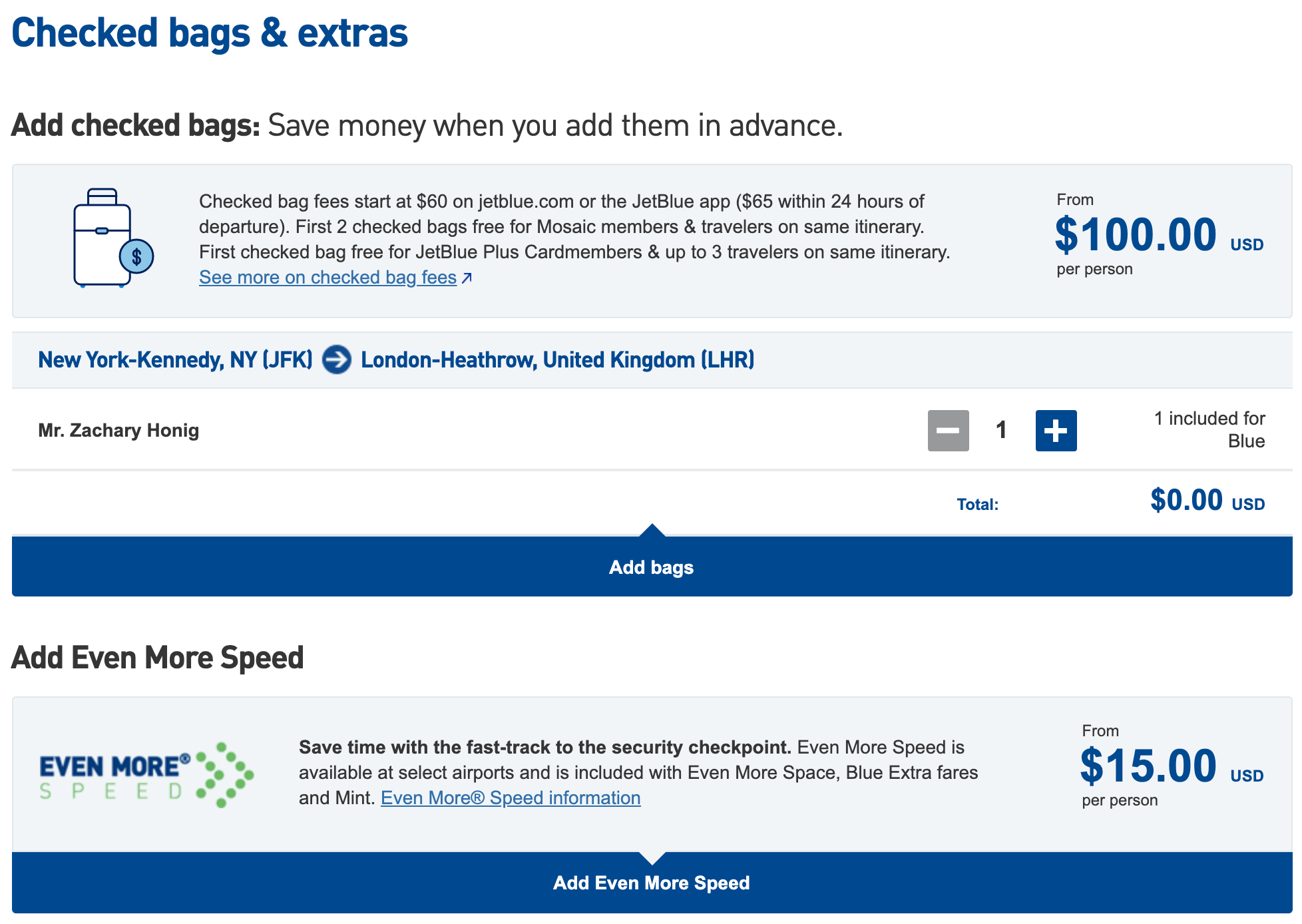
Task: Click the Checked bags & extras heading
Action: [x=210, y=33]
